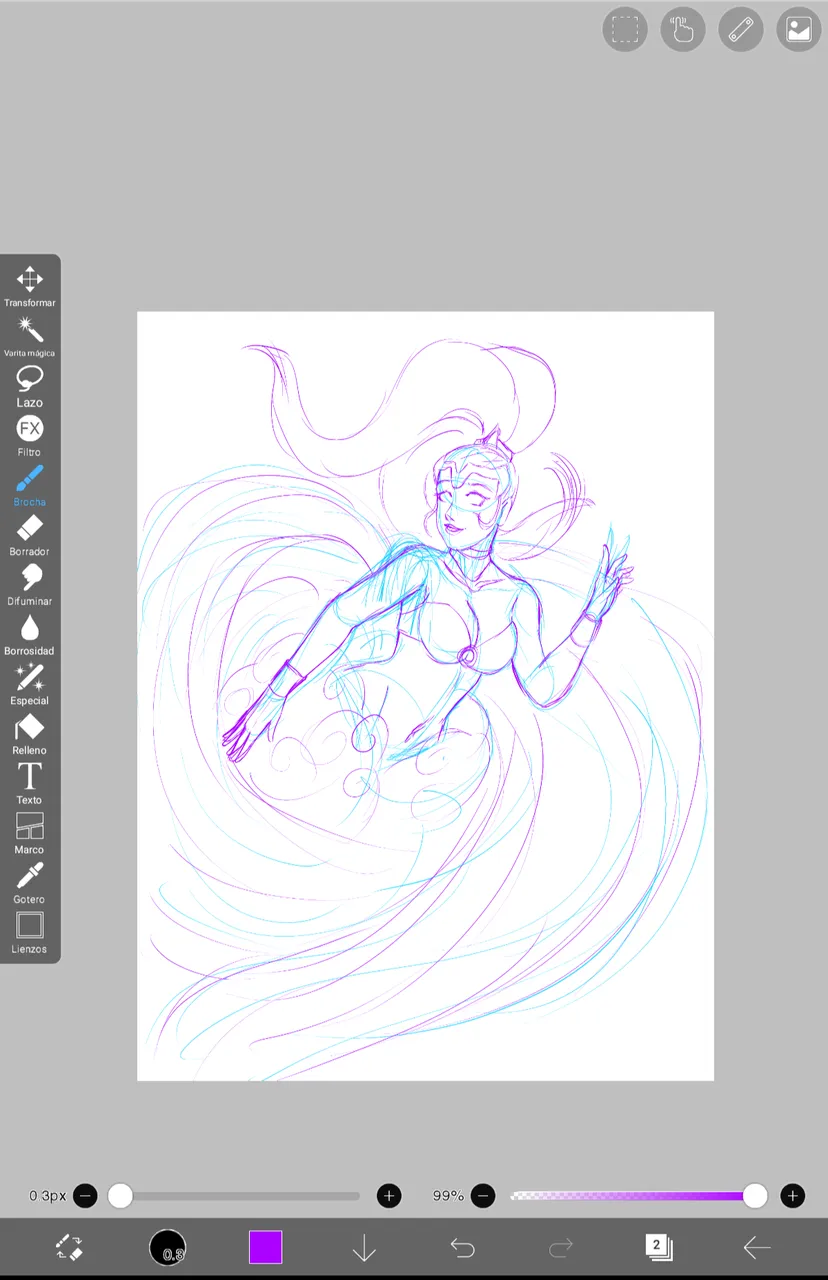Open the layers panel showing 2
The width and height of the screenshot is (828, 1280).
tap(659, 1247)
